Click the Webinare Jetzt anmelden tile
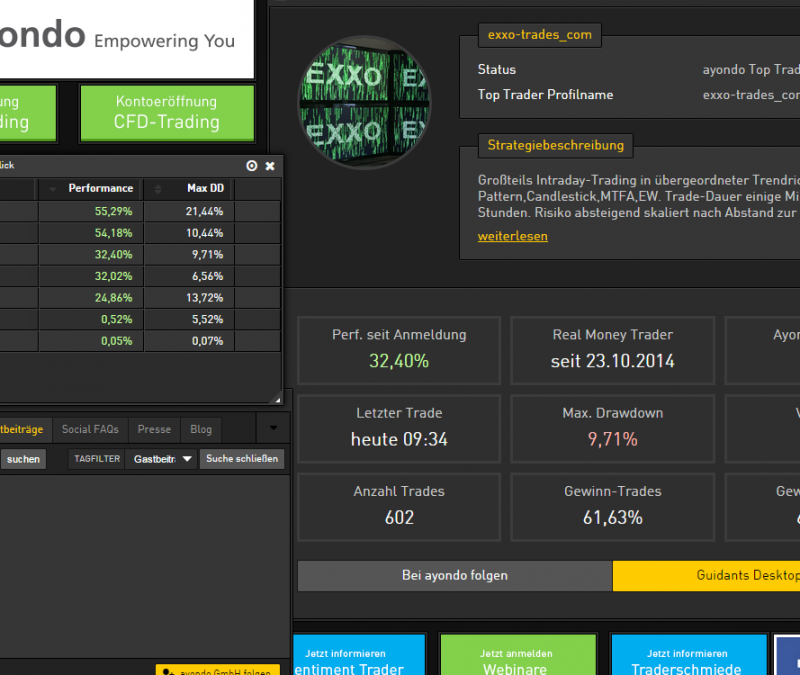This screenshot has width=800, height=675. coord(515,655)
